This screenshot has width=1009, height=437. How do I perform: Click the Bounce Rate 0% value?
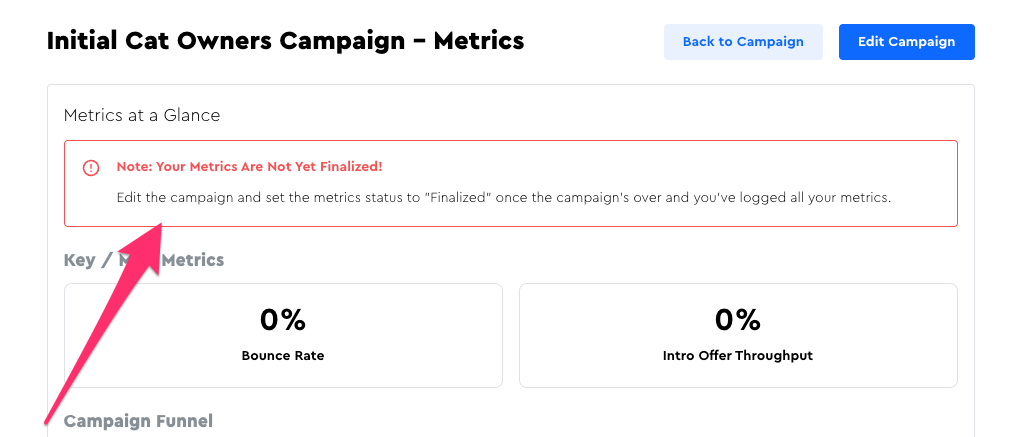(x=283, y=320)
